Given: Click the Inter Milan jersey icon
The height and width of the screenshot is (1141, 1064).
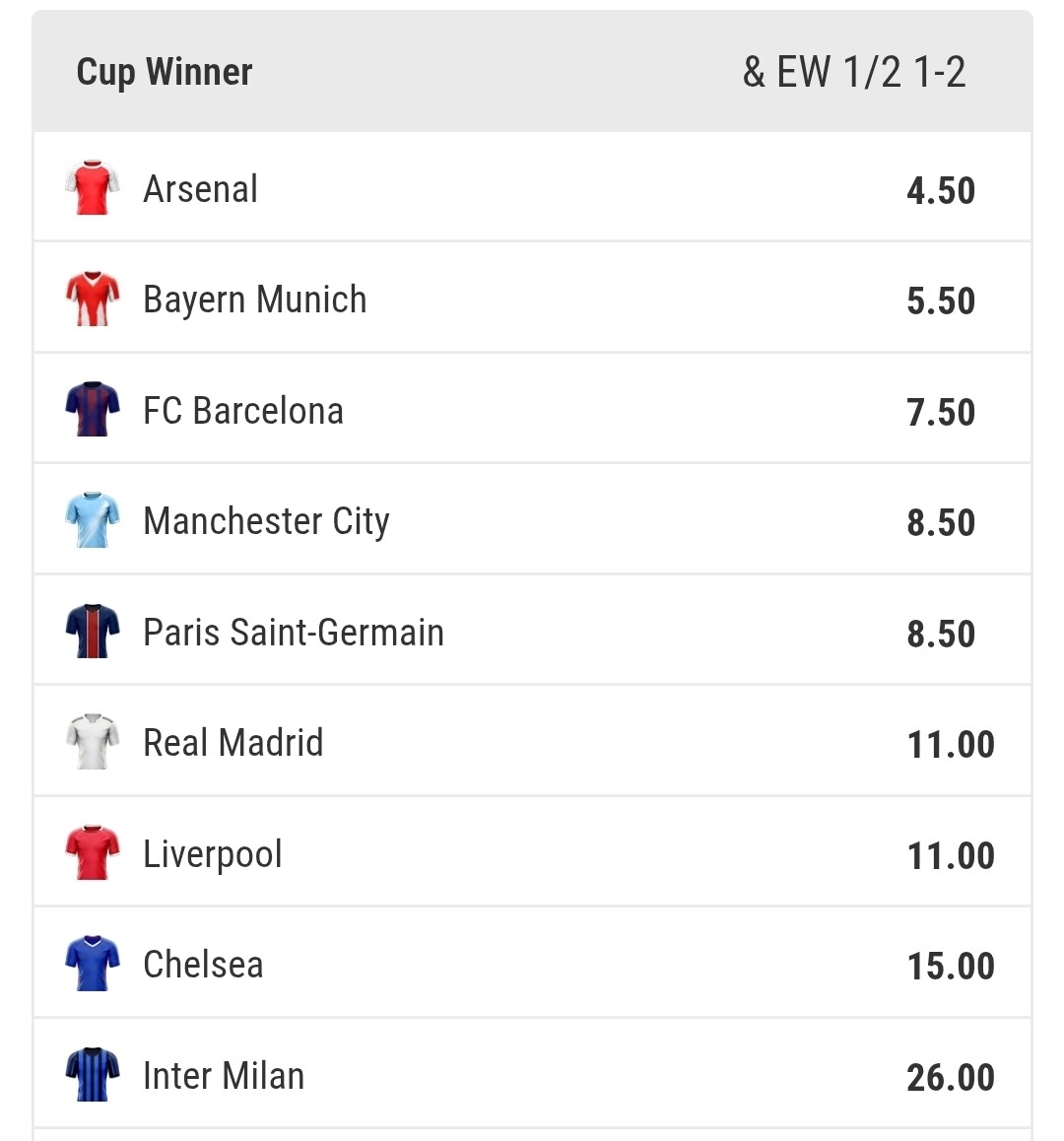Looking at the screenshot, I should point(93,1075).
